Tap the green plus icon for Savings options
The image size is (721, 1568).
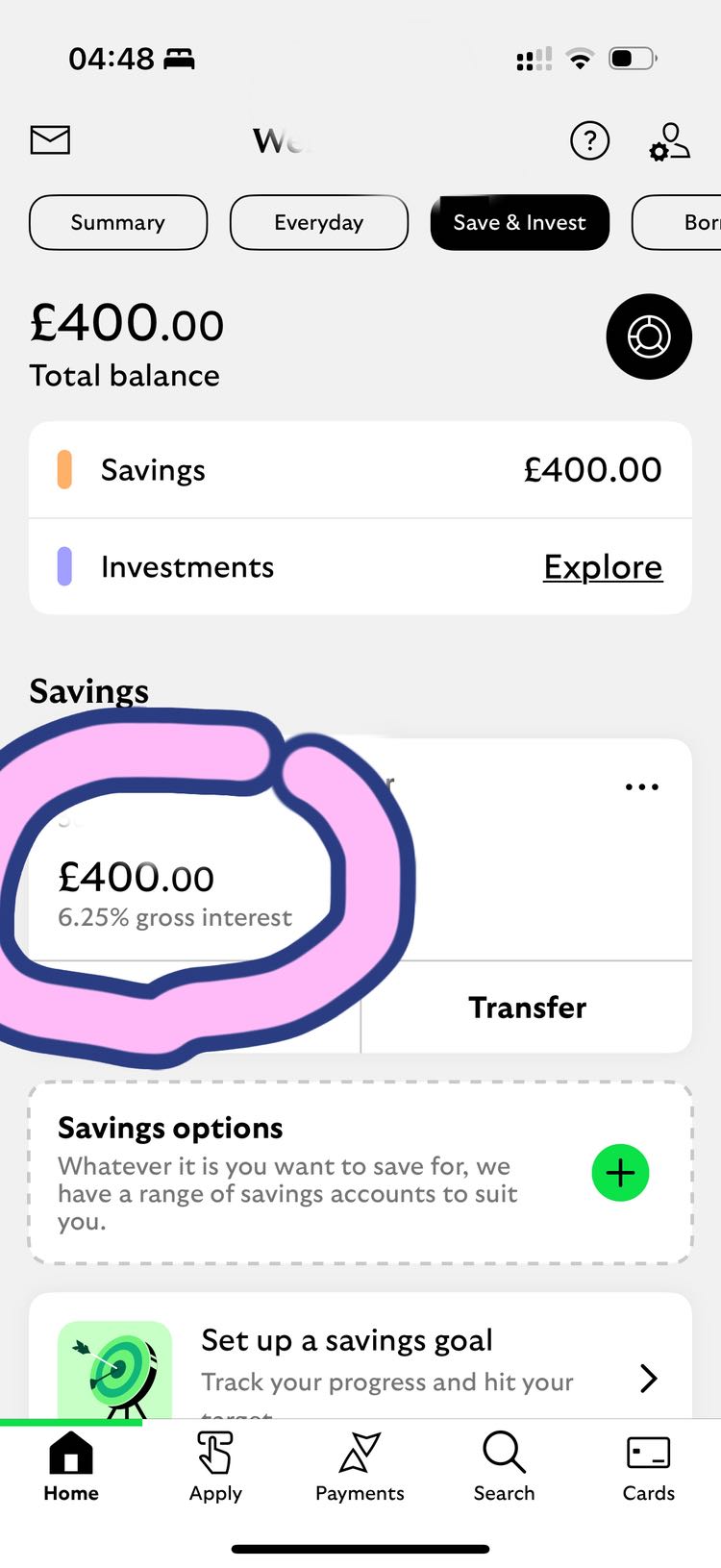(620, 1173)
